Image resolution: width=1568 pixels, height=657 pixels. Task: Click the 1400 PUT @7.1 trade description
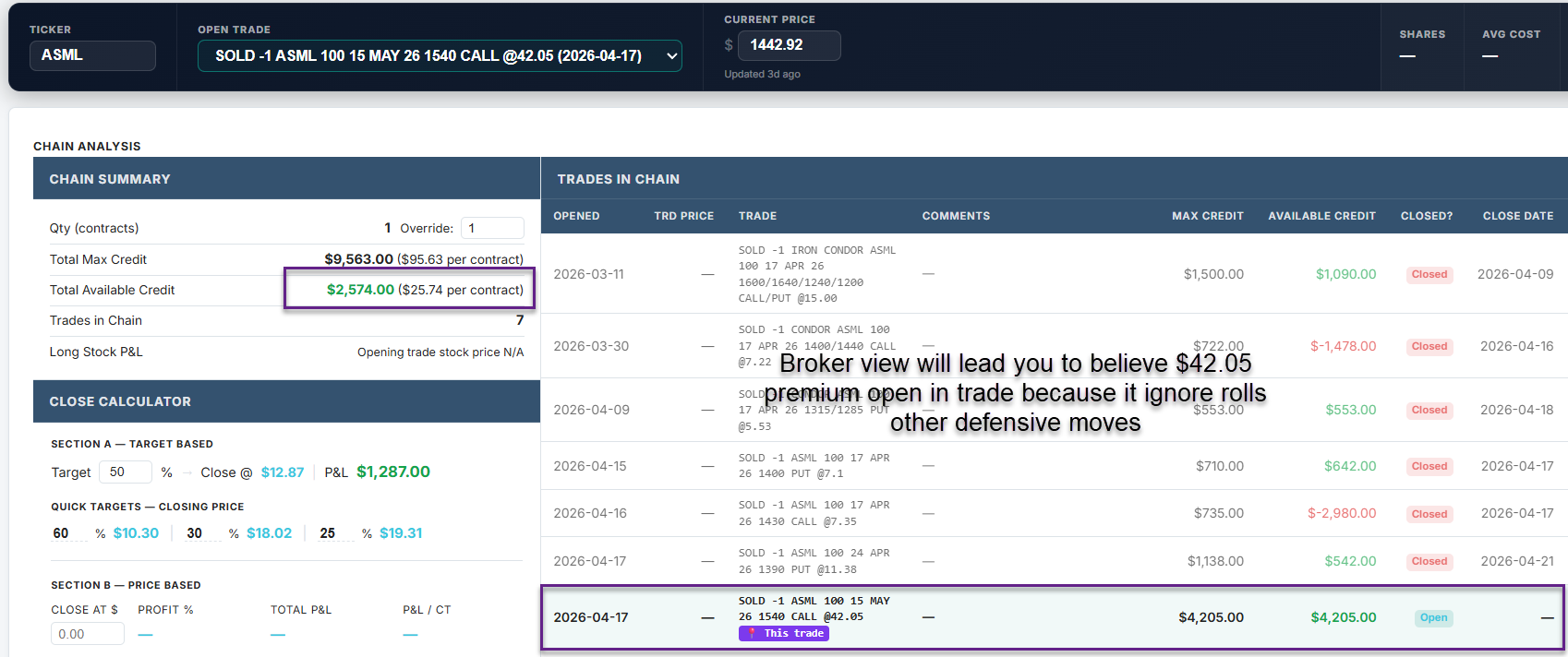click(814, 466)
